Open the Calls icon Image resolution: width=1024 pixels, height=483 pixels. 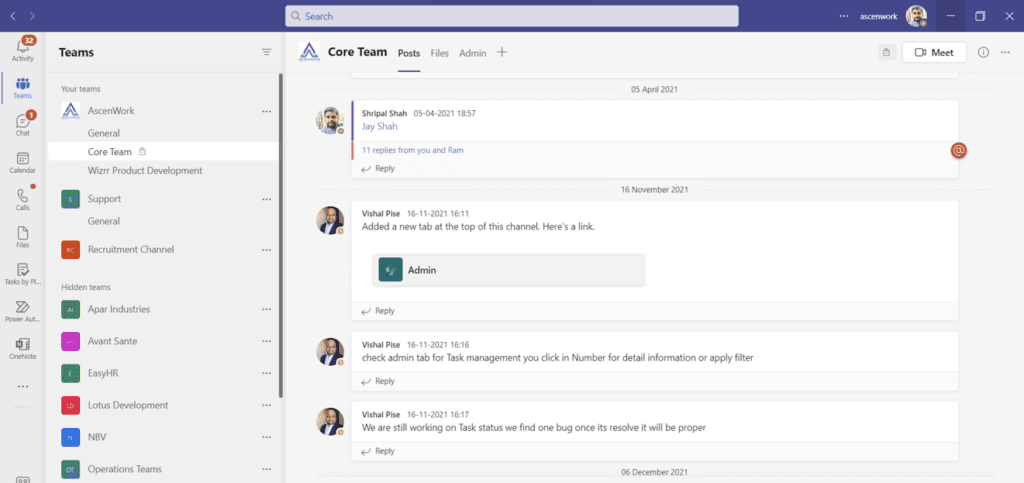[x=23, y=199]
